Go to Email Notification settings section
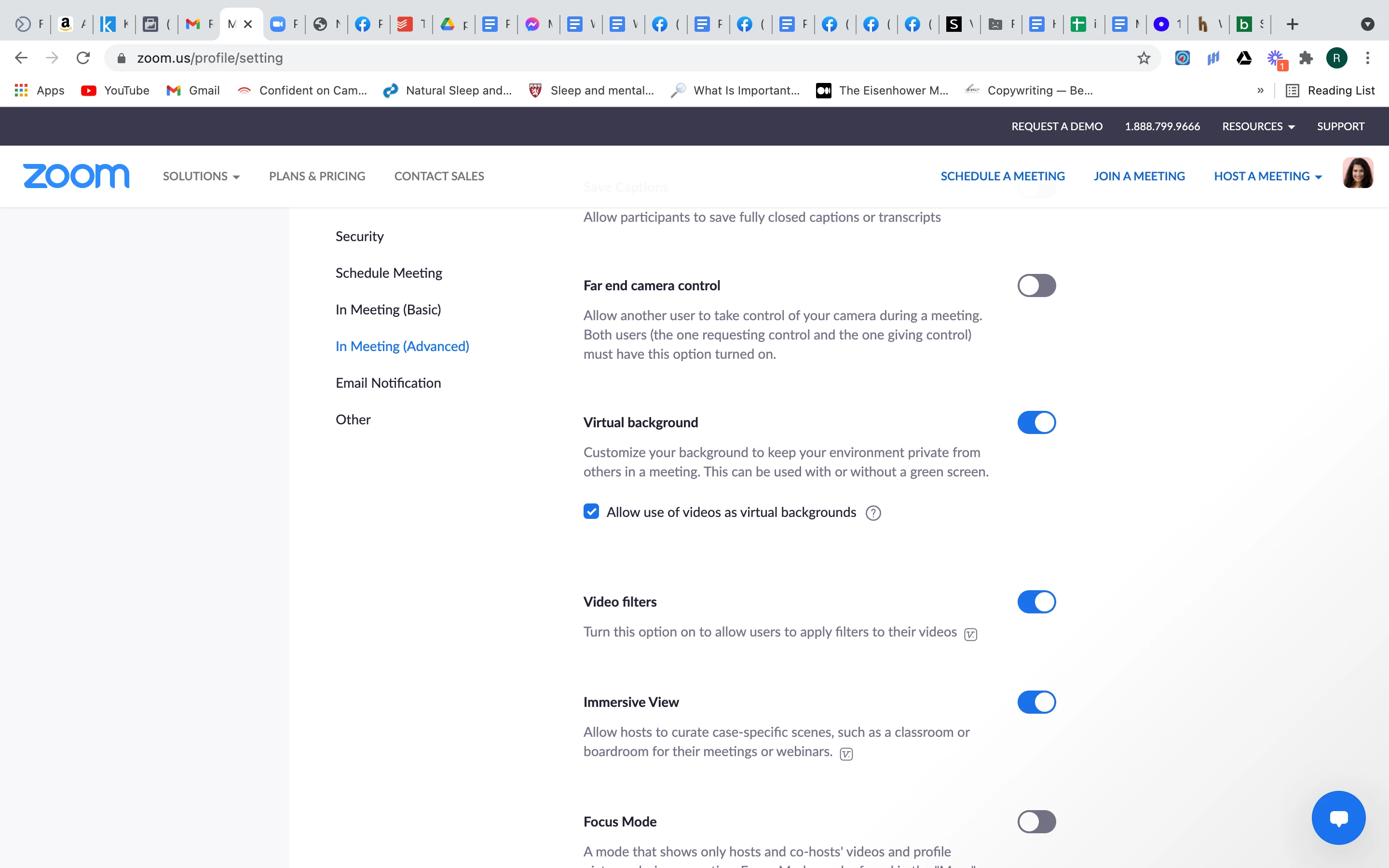This screenshot has height=868, width=1389. tap(388, 383)
